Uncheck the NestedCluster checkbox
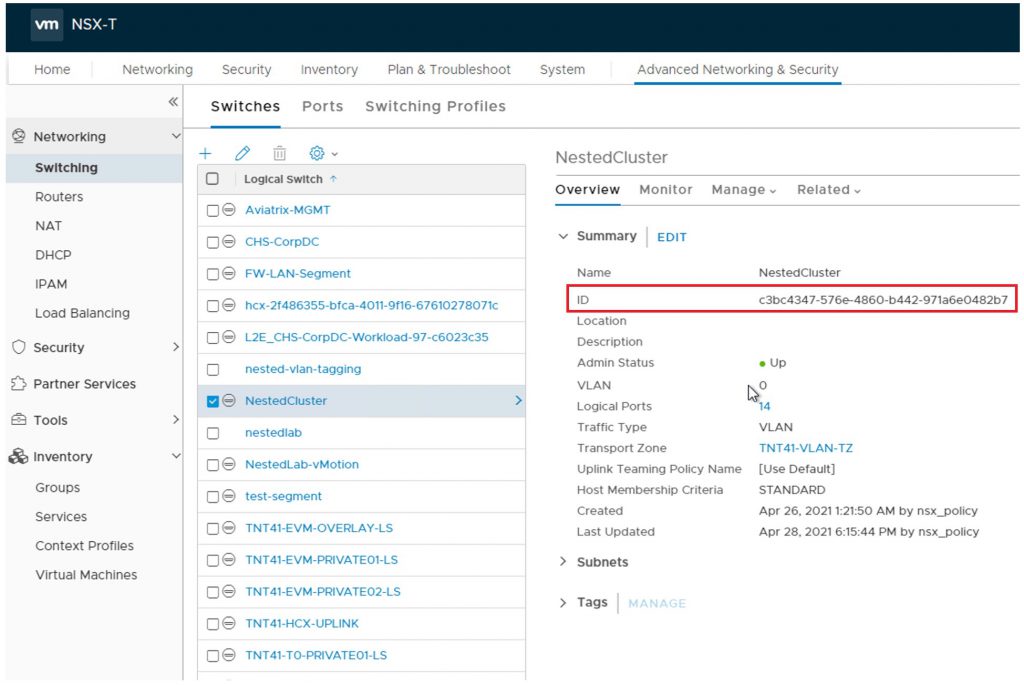Screen dimensions: 1024x685 tap(212, 401)
